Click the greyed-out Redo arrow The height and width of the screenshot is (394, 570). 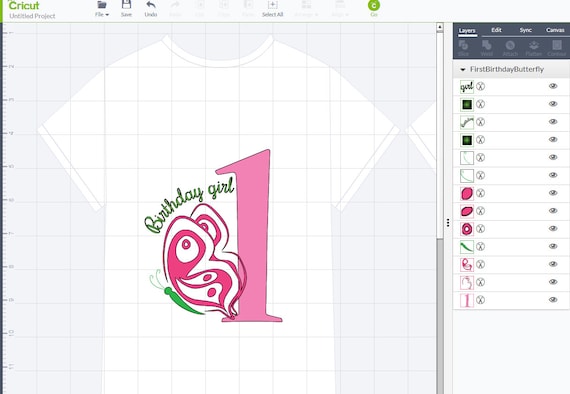tap(175, 8)
